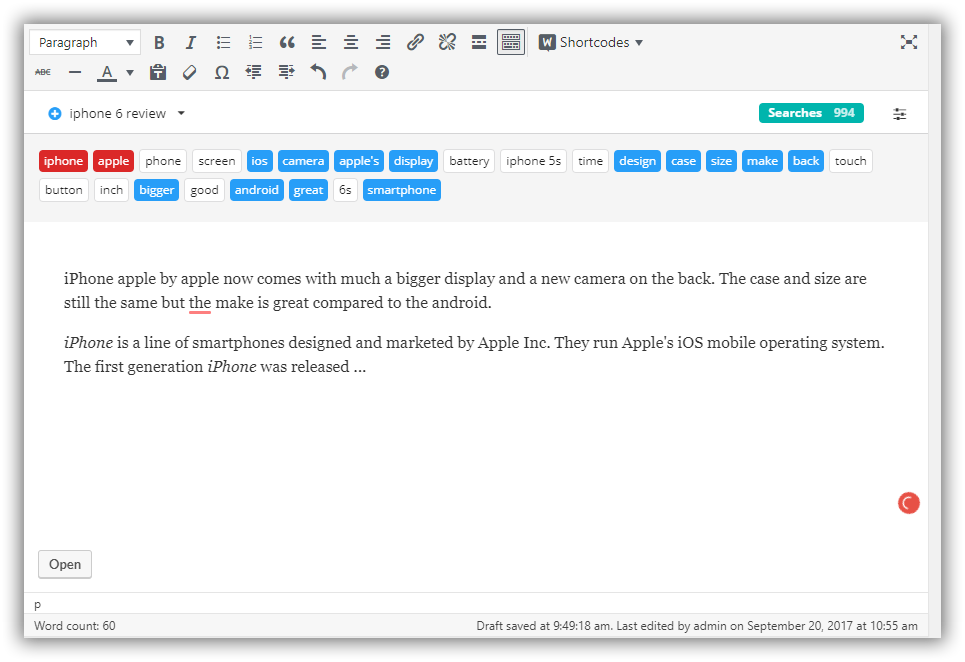
Task: Redo the last undone edit
Action: tap(350, 73)
